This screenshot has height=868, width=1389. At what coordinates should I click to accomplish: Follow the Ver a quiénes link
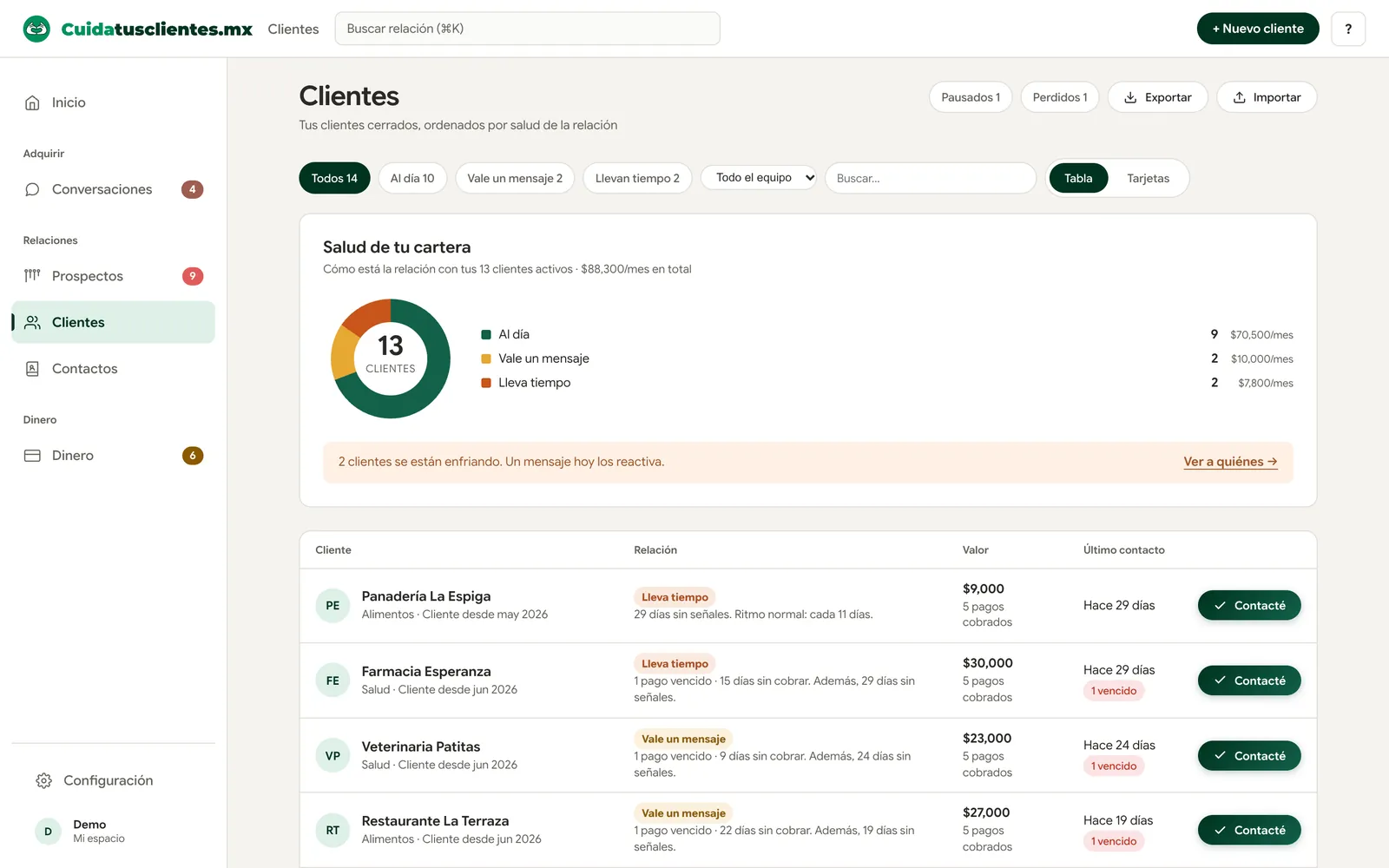pos(1230,462)
